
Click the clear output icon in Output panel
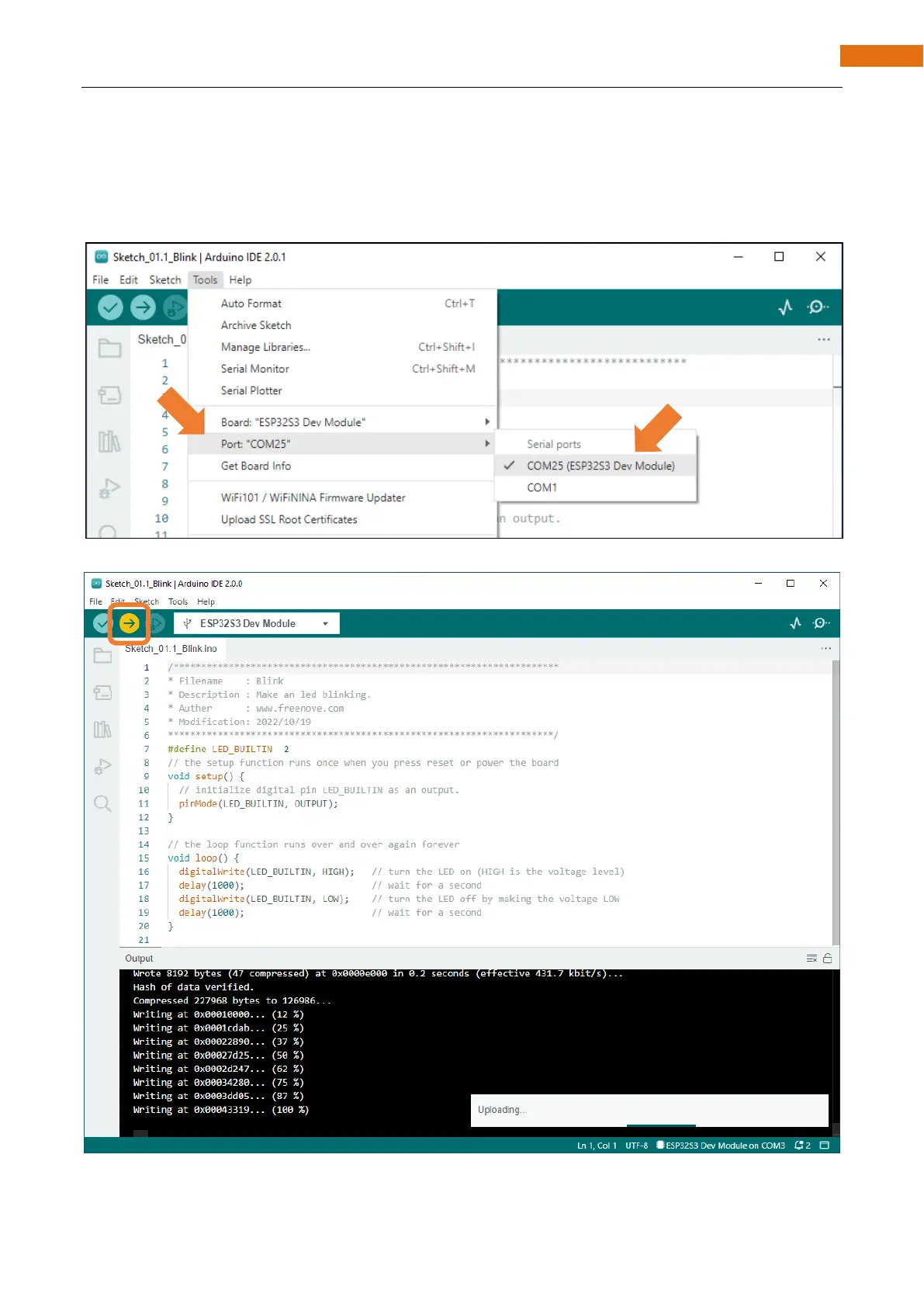(x=812, y=959)
